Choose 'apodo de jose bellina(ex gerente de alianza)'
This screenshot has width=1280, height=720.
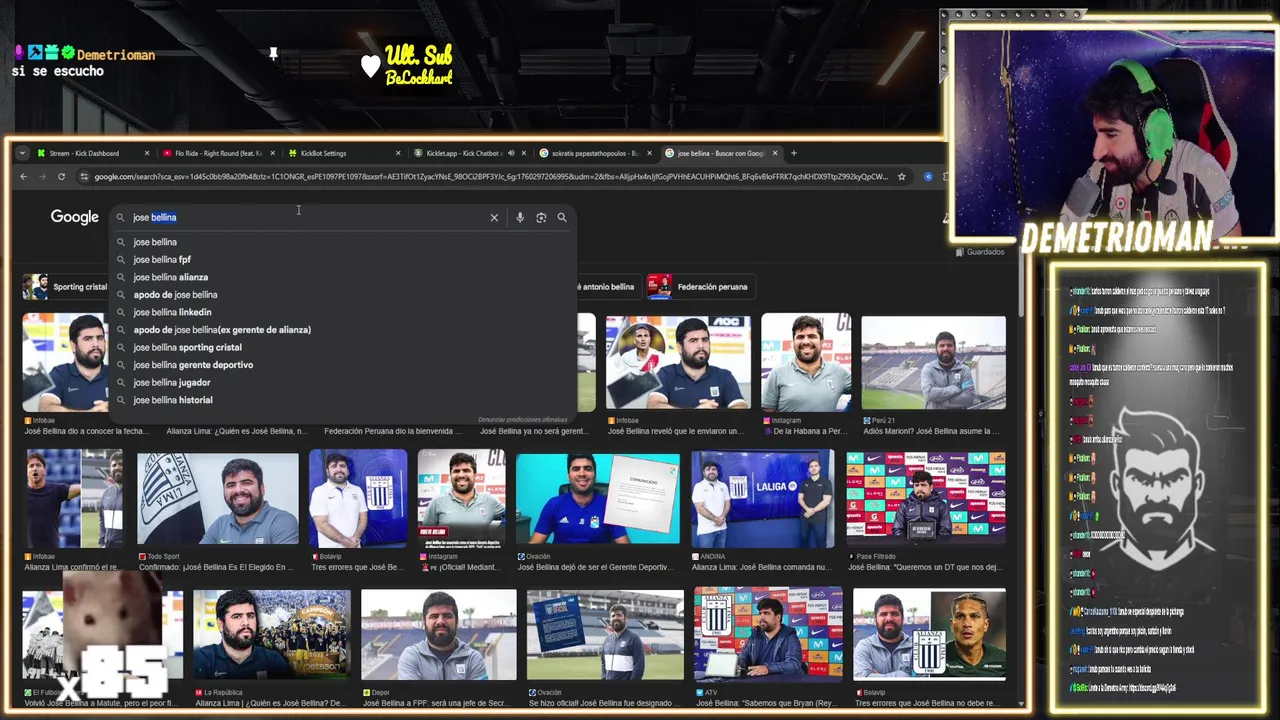[x=342, y=330]
